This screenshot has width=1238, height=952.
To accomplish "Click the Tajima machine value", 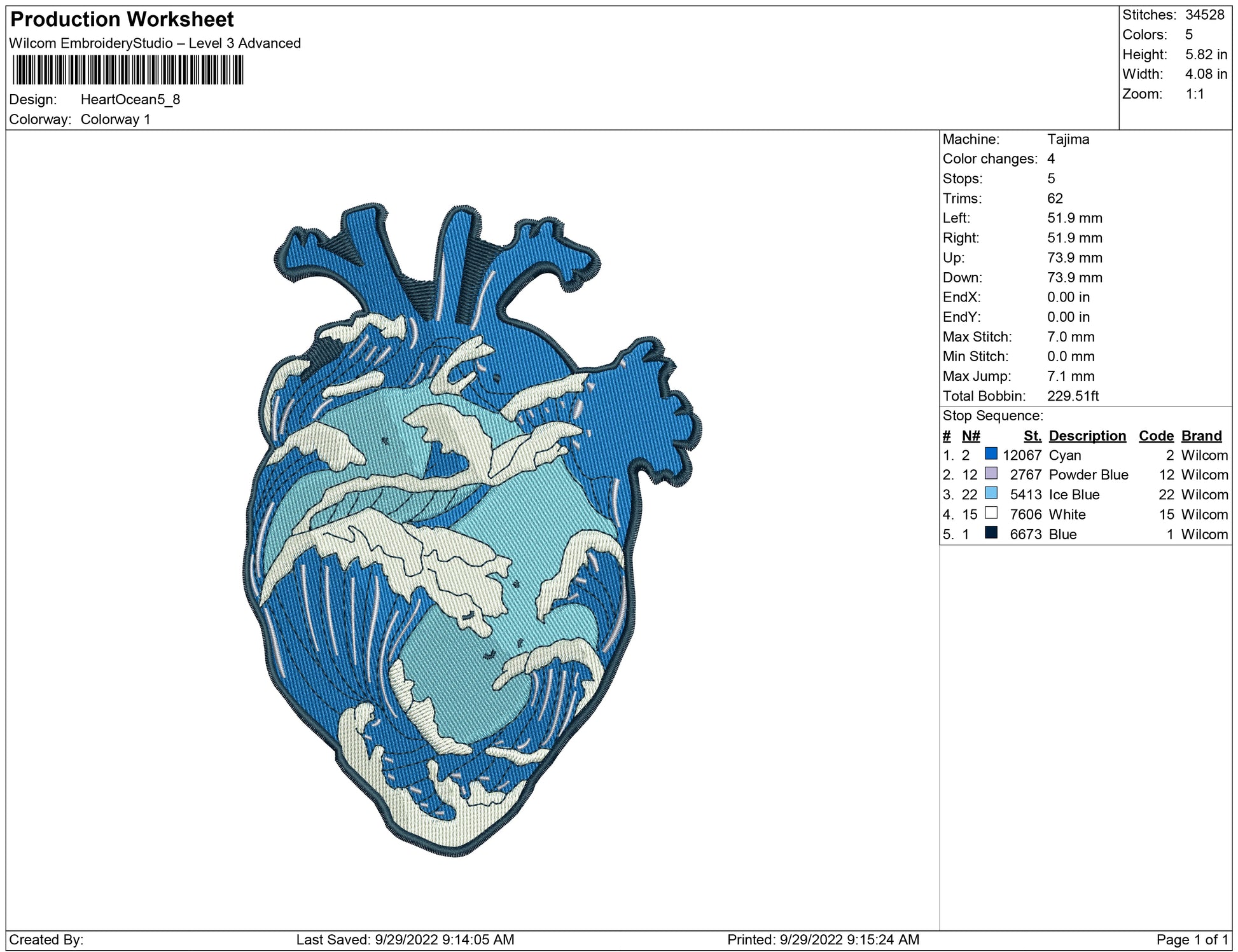I will click(x=1068, y=139).
